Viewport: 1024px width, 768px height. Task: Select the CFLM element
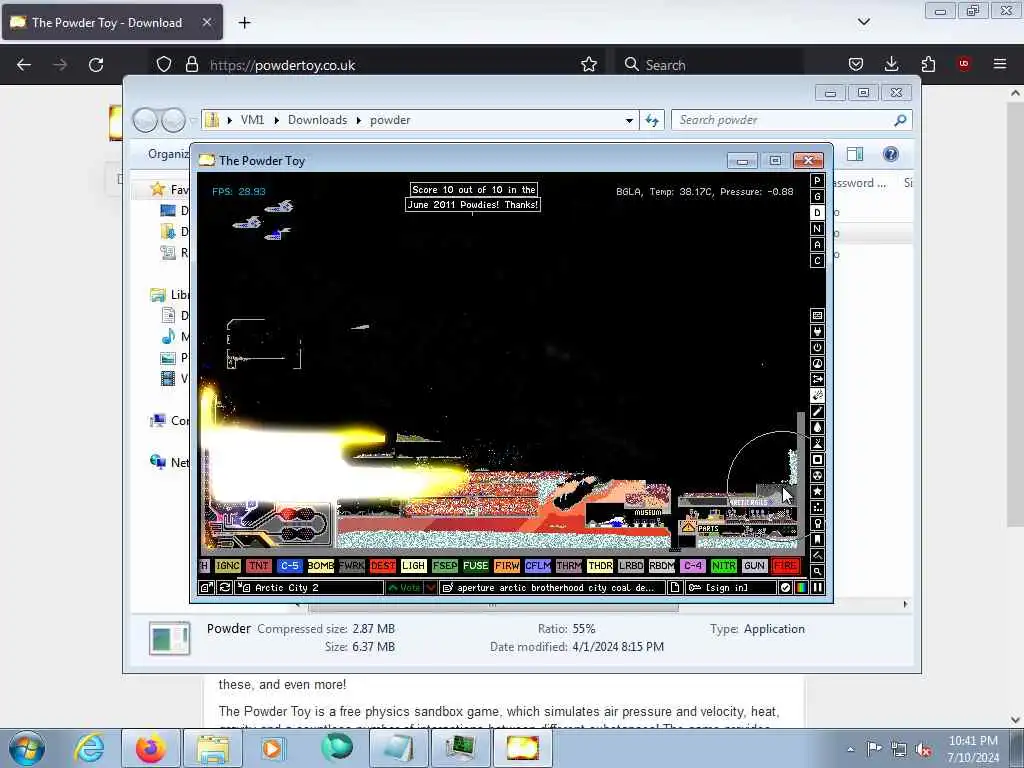pos(538,566)
